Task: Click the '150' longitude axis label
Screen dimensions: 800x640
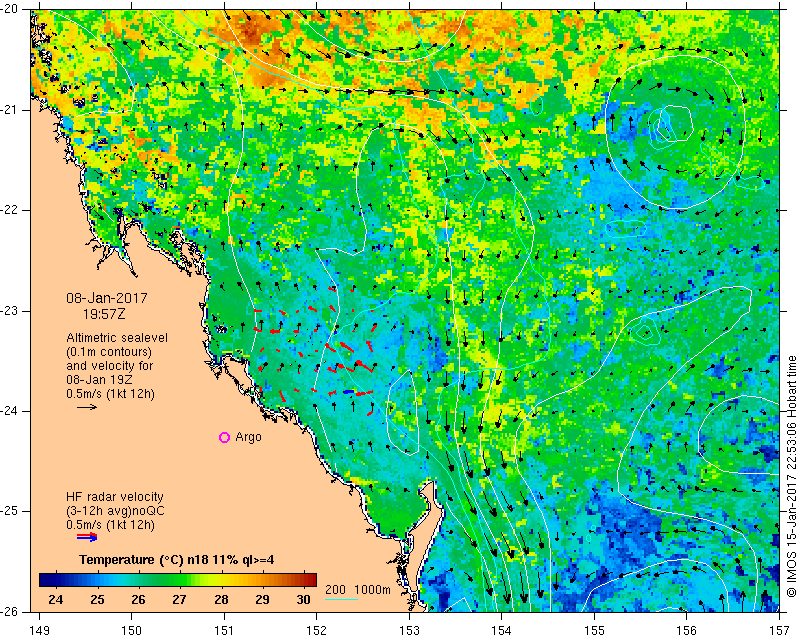Action: point(132,631)
